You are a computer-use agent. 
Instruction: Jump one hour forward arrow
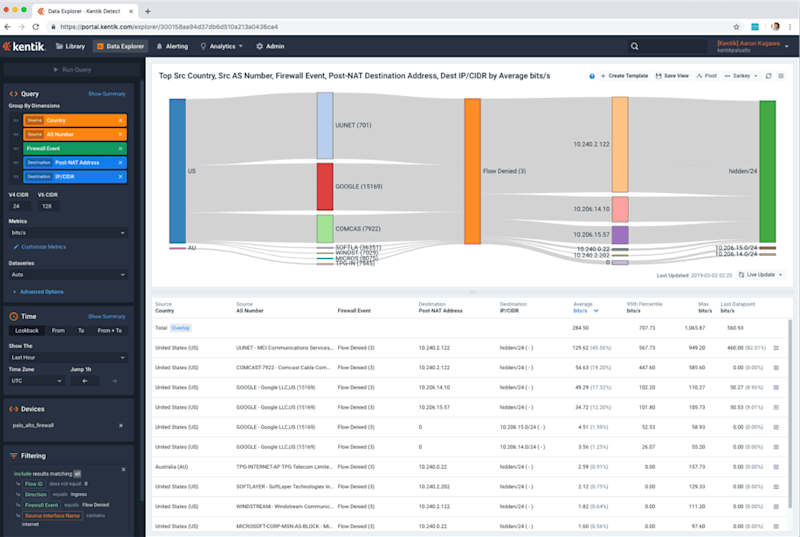coord(114,381)
